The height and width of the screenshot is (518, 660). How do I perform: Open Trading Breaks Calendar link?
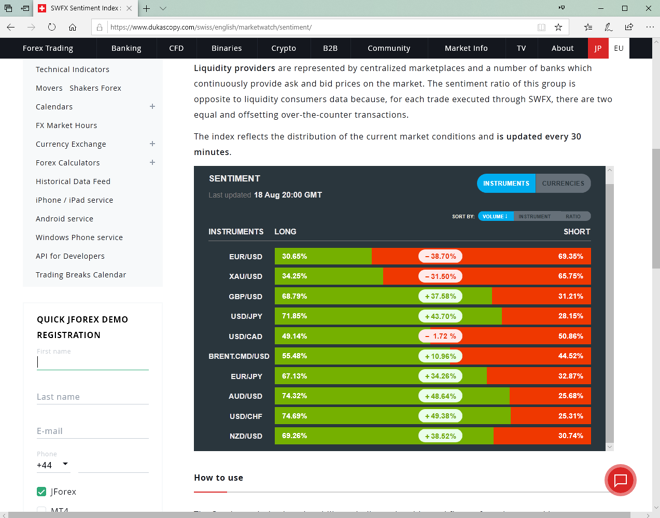81,275
